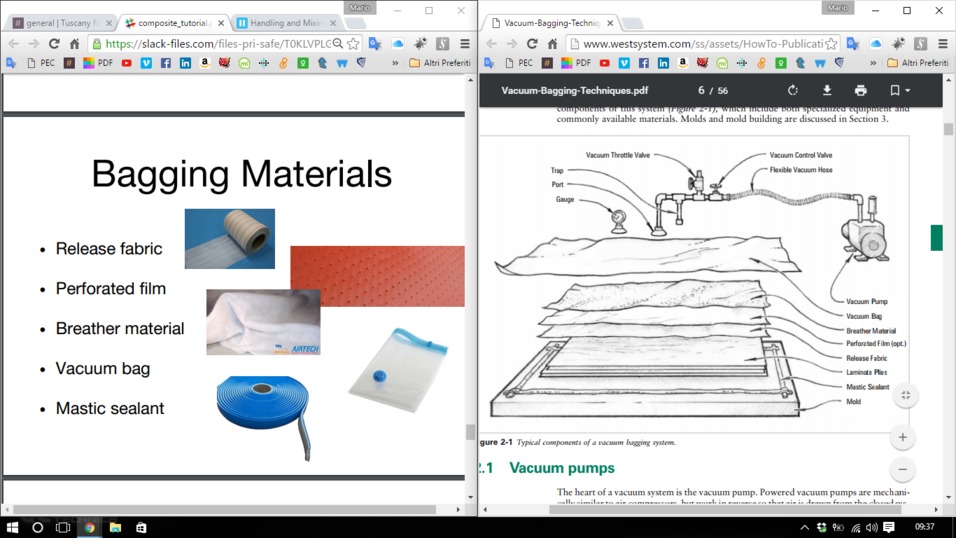Viewport: 956px width, 538px height.
Task: Open zoom indicator in left address bar
Action: click(338, 43)
